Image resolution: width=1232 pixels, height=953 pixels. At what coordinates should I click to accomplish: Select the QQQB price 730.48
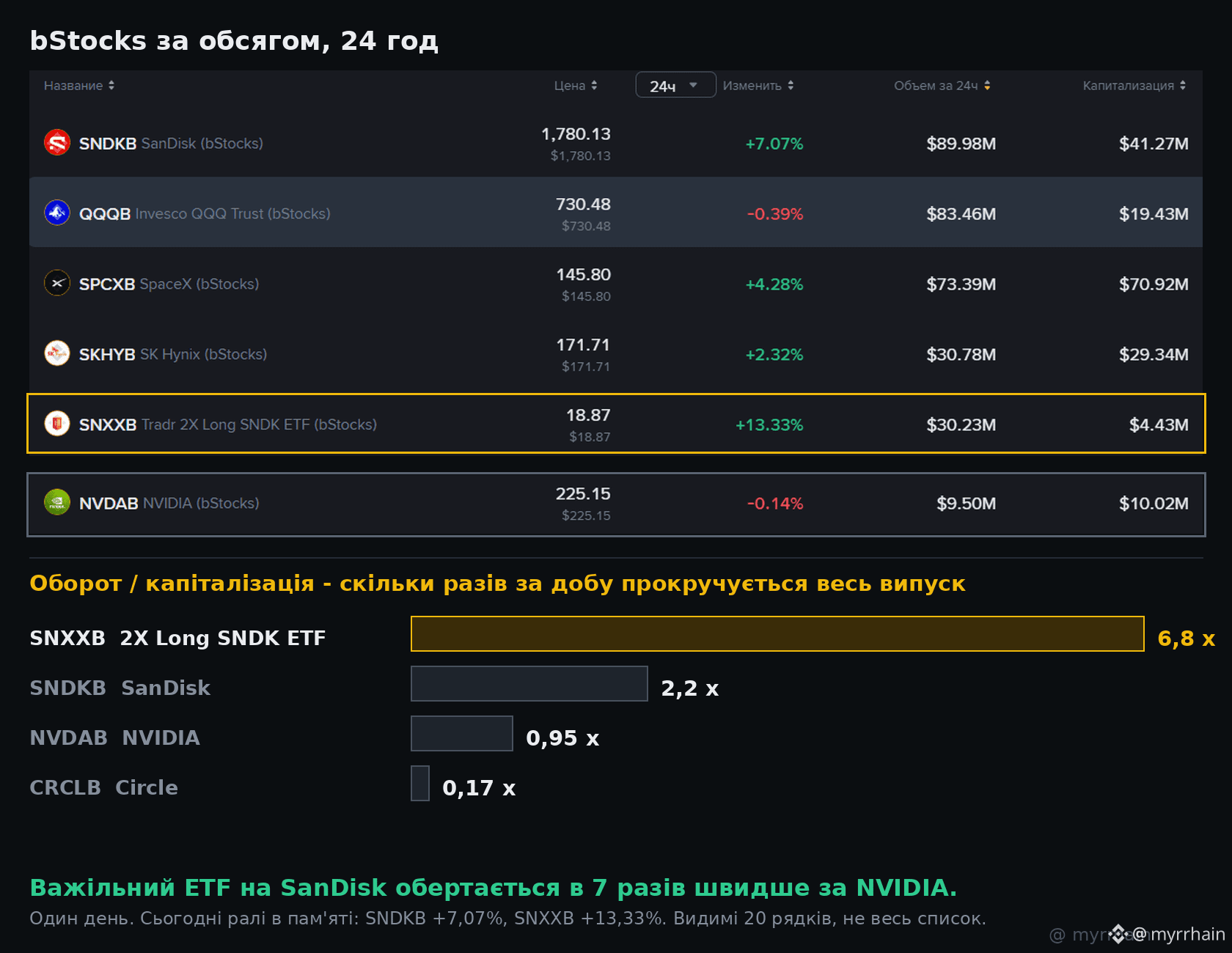[x=583, y=205]
